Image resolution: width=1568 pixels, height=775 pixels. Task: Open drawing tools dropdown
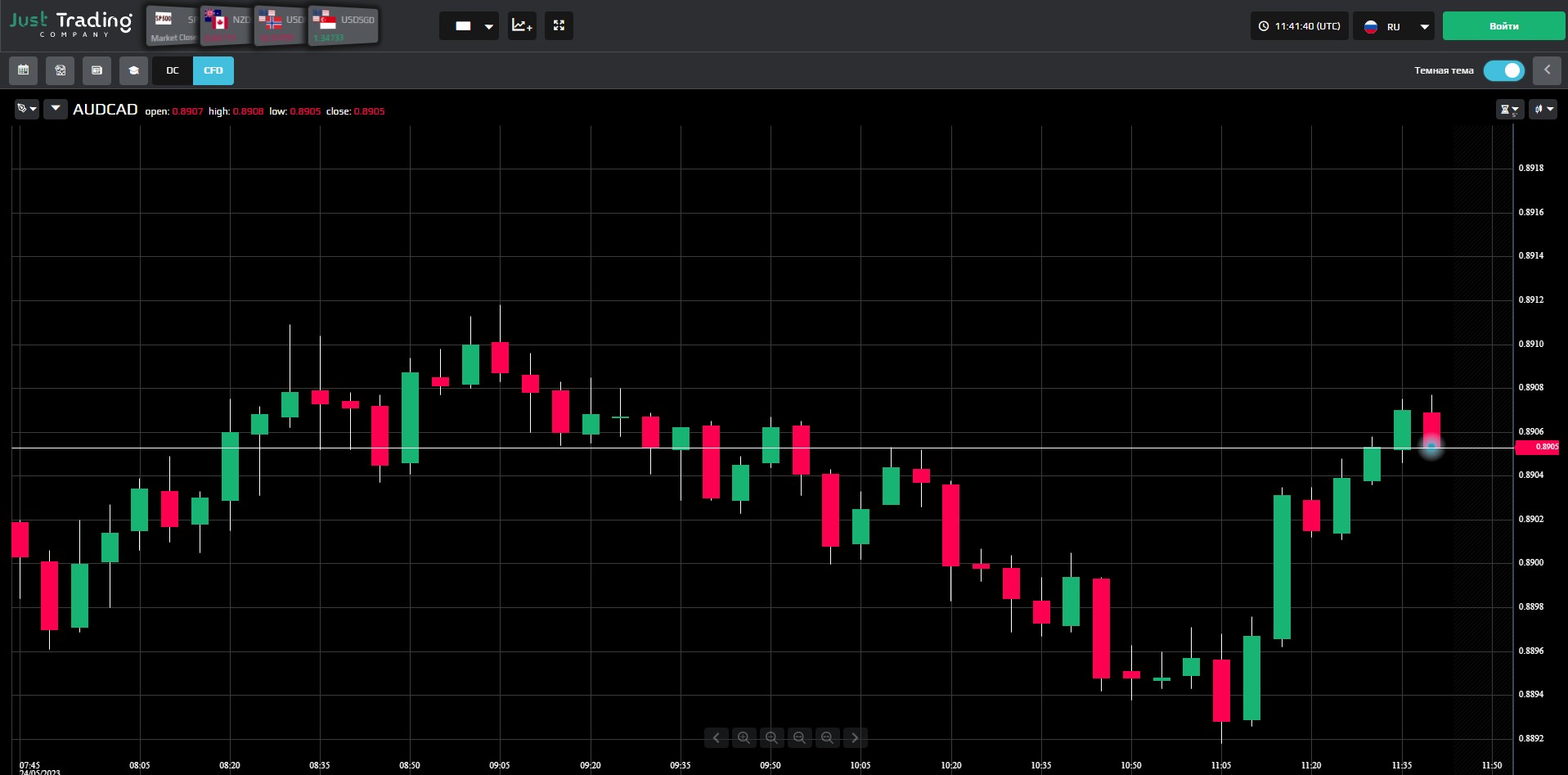click(x=27, y=109)
